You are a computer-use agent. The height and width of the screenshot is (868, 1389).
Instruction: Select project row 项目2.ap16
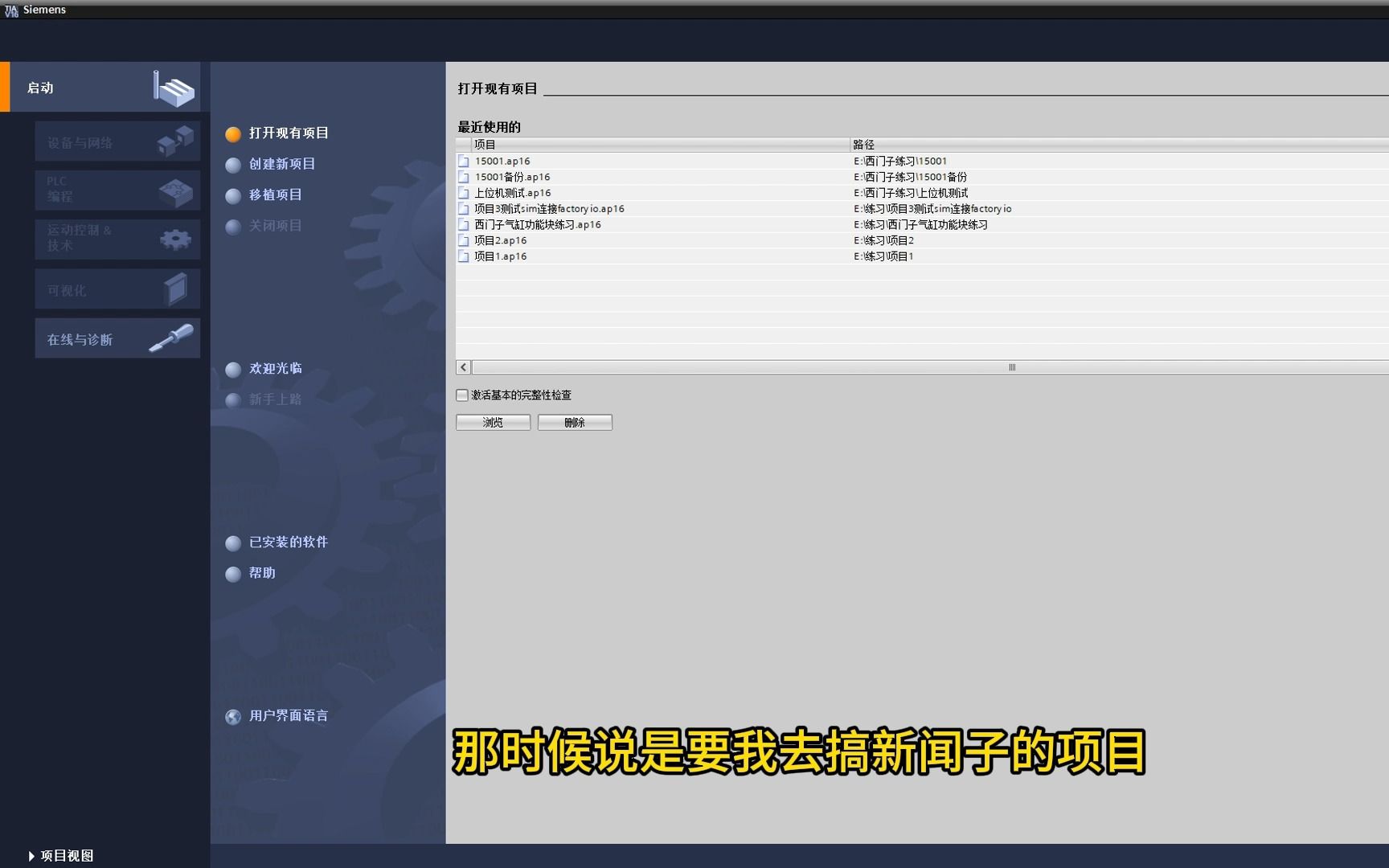[922, 240]
